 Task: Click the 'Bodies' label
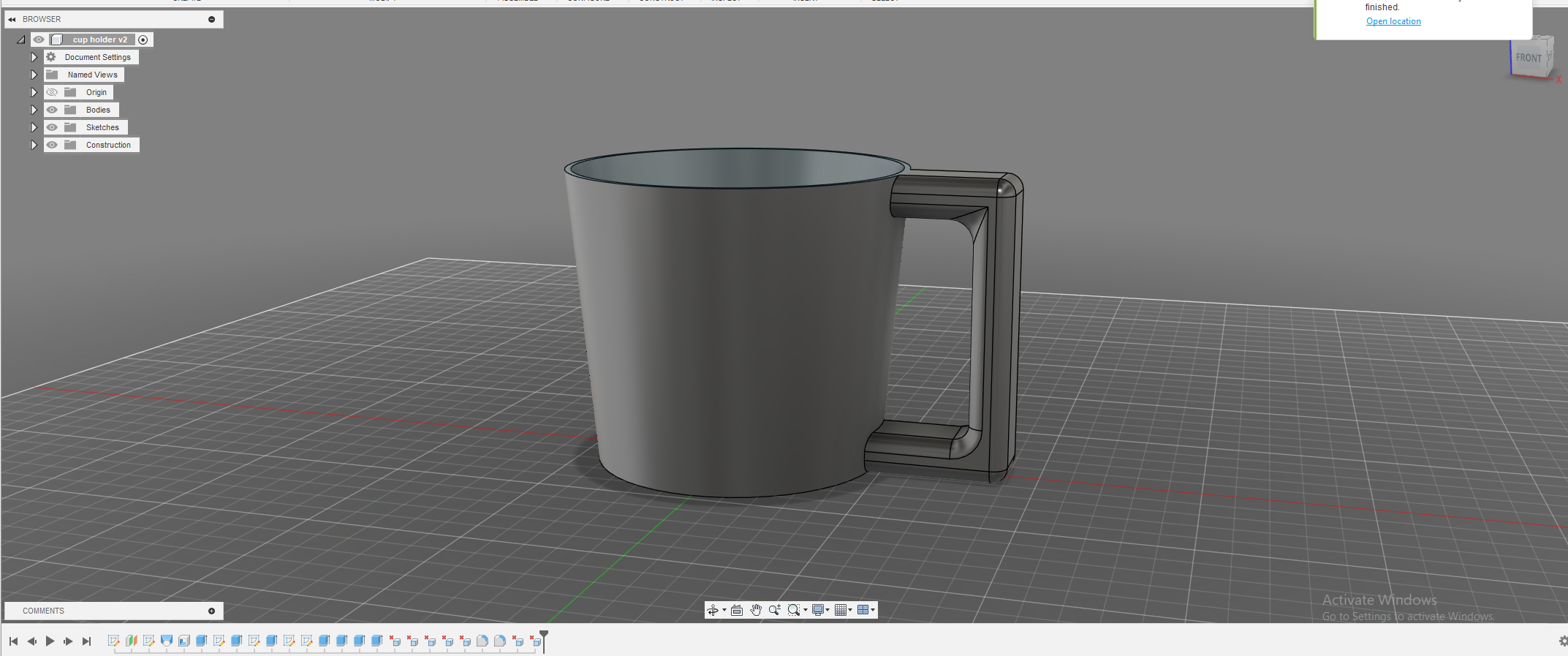98,110
